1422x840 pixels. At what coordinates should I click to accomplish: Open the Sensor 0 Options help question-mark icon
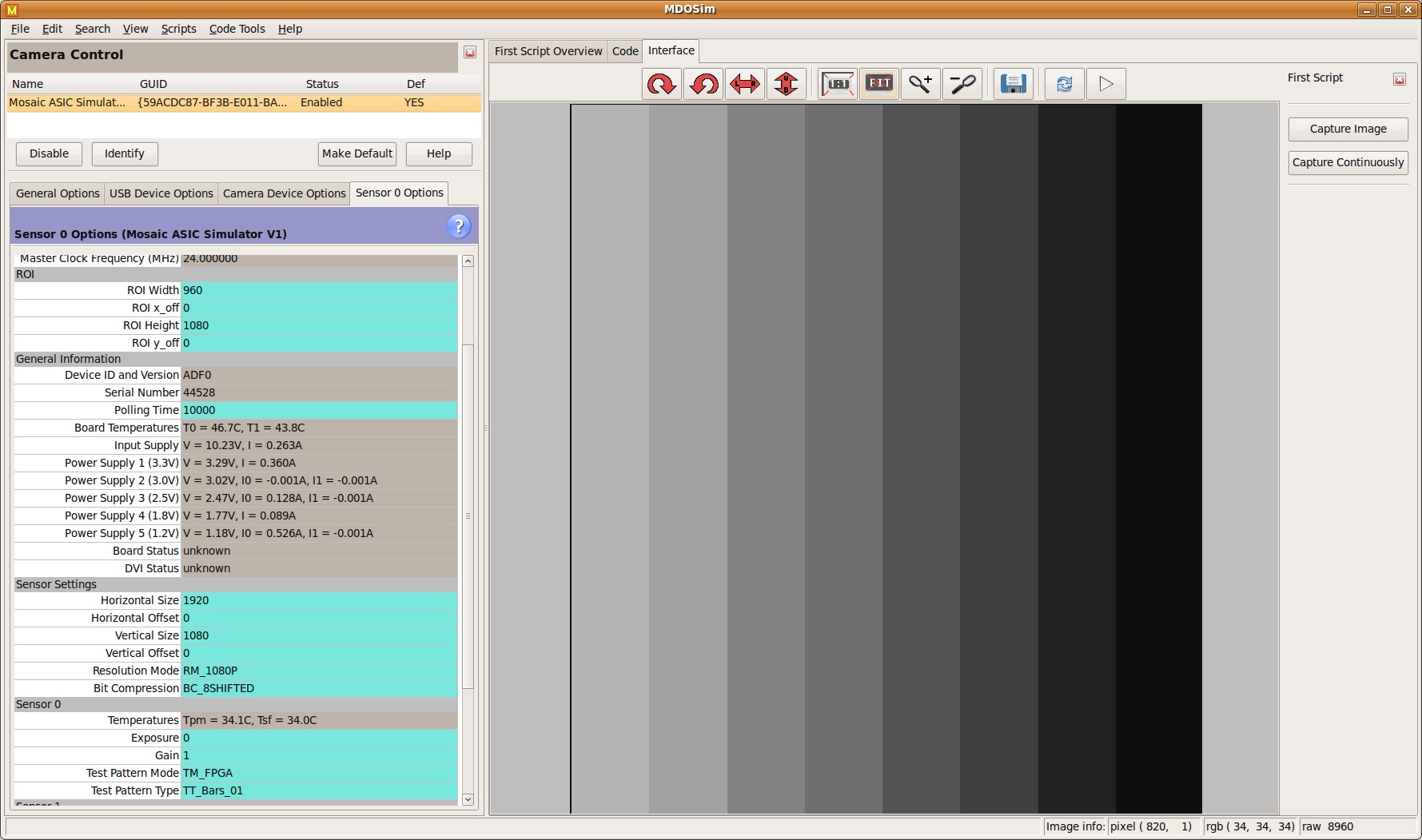[459, 226]
